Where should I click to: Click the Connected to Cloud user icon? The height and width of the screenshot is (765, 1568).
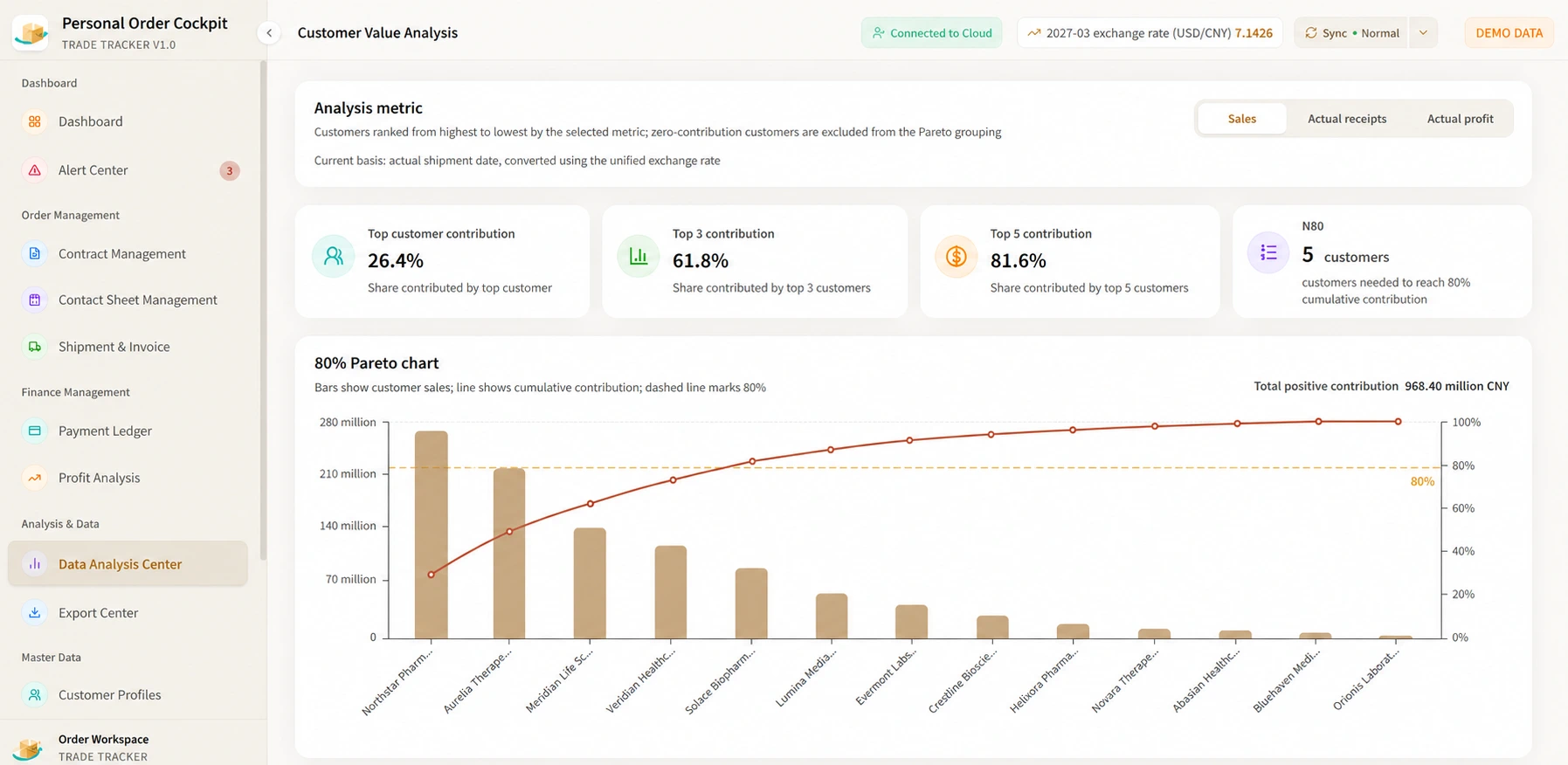[x=879, y=33]
